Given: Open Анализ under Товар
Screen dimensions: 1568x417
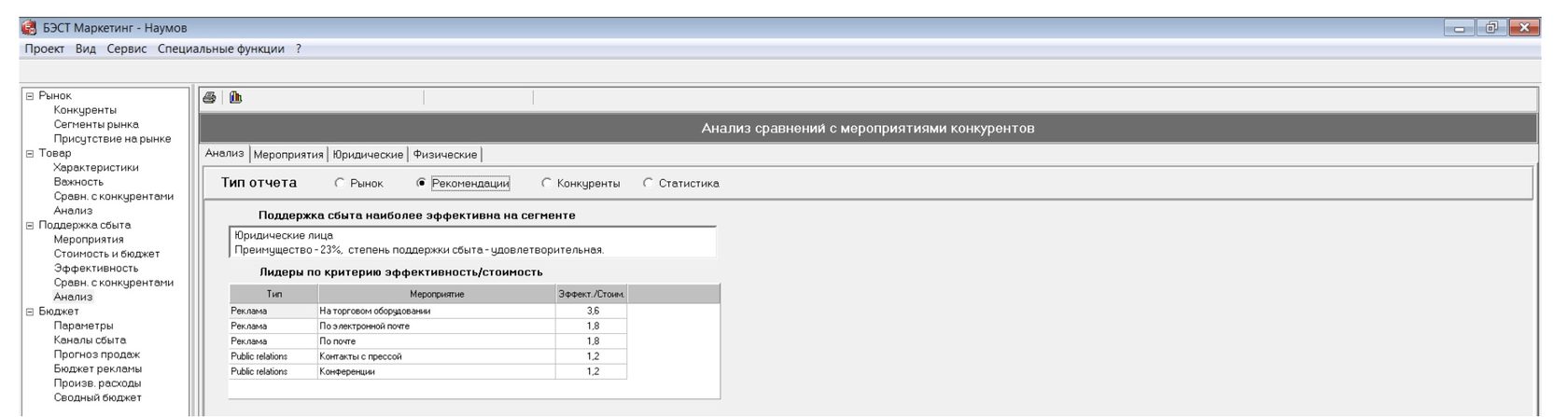Looking at the screenshot, I should coord(73,211).
